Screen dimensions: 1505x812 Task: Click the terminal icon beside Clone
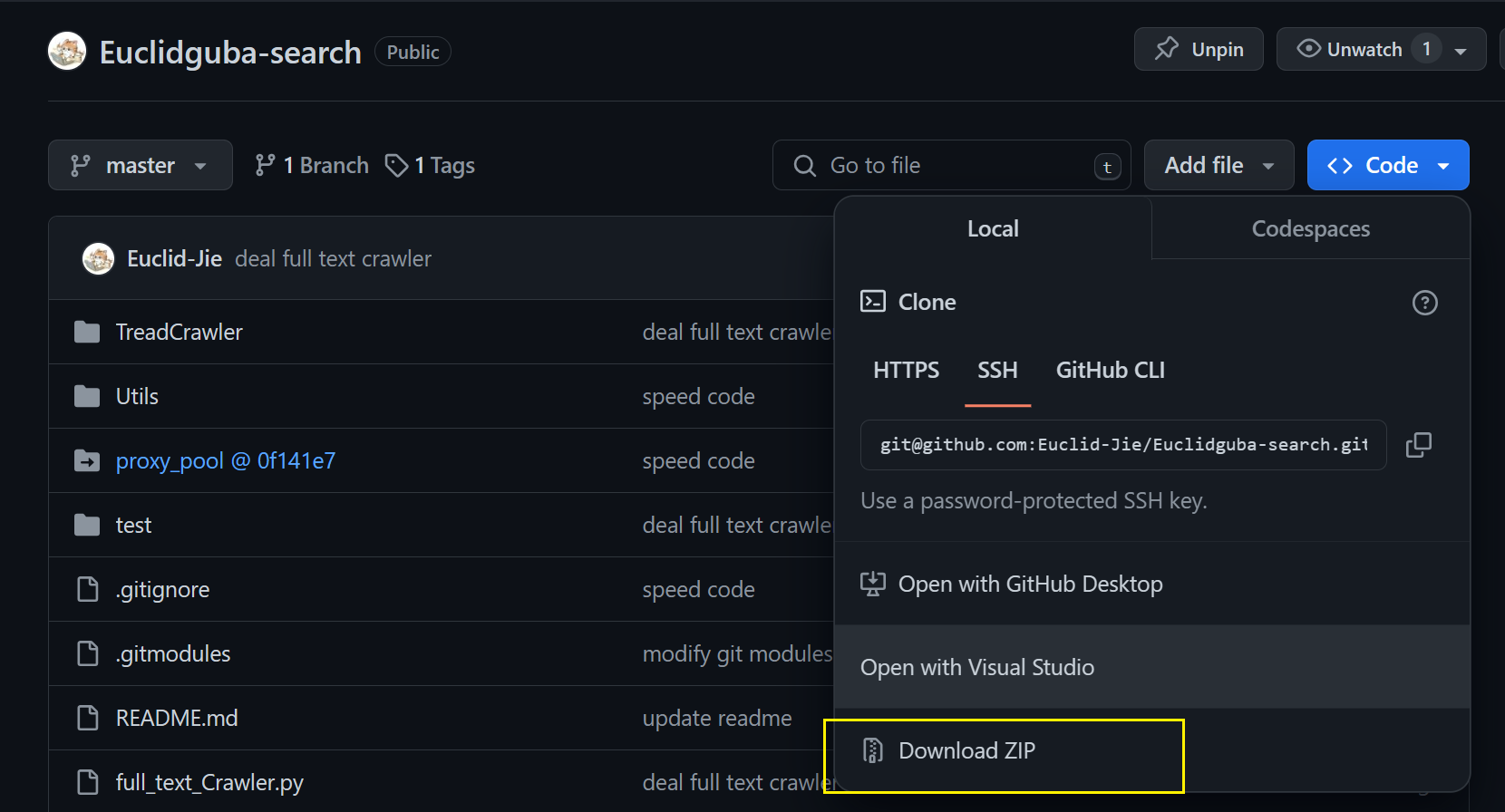click(873, 301)
